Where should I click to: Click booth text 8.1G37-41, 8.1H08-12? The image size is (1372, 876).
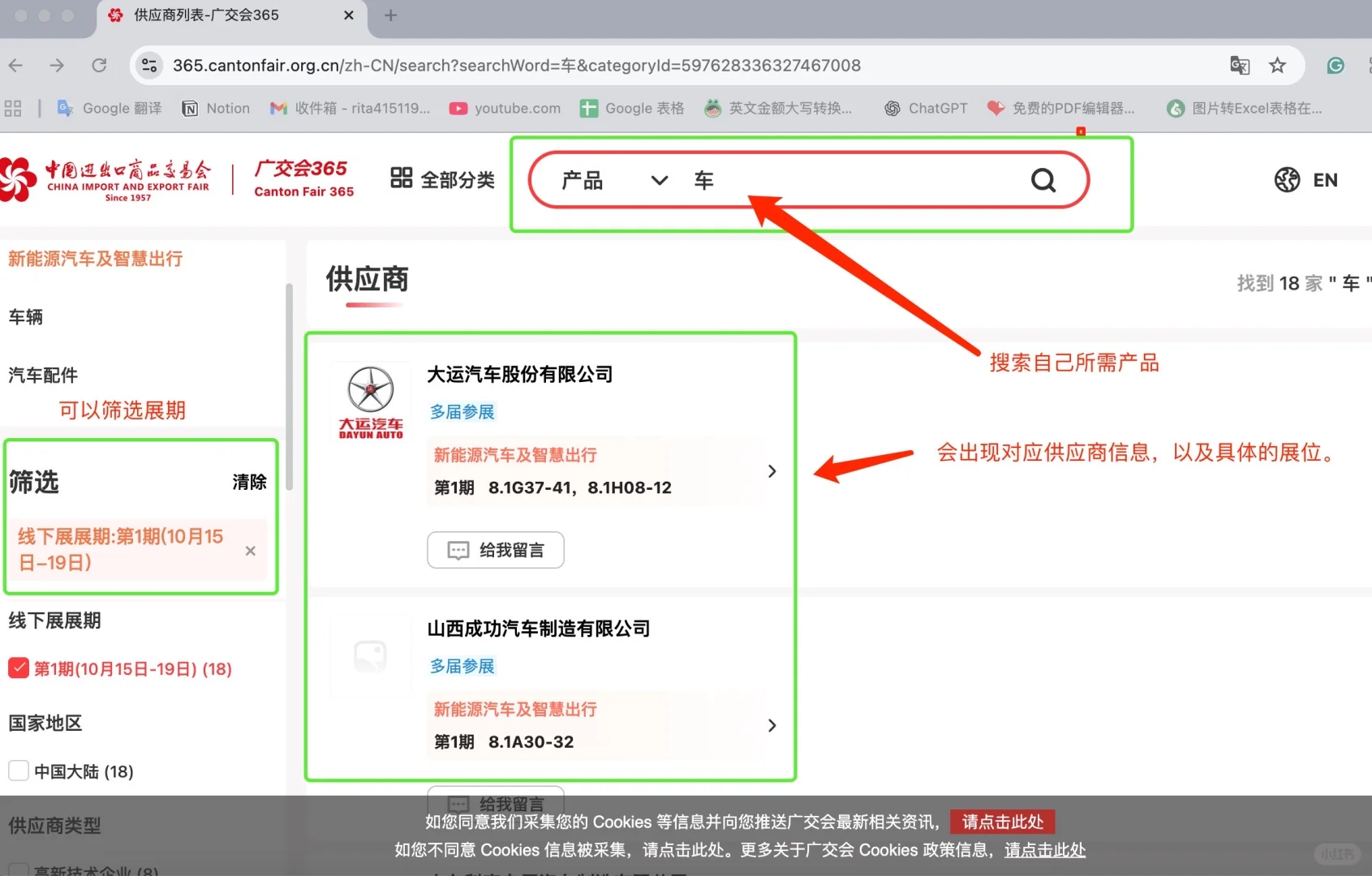pyautogui.click(x=580, y=487)
